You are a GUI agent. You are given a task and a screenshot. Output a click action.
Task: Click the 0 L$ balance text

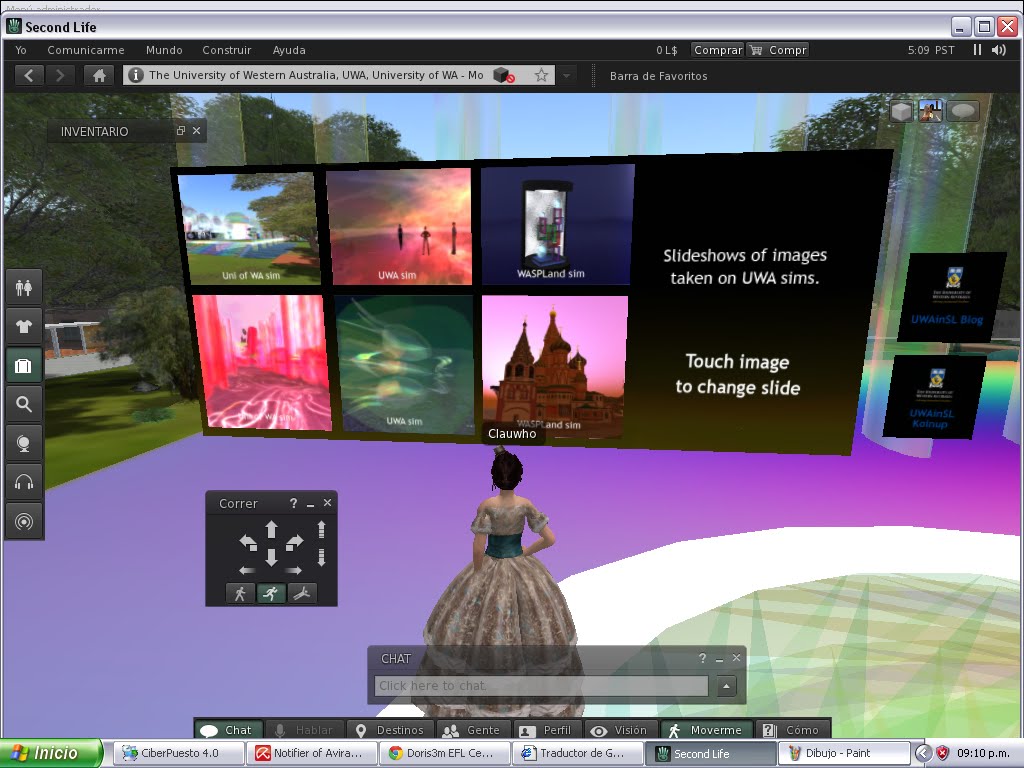pos(667,50)
